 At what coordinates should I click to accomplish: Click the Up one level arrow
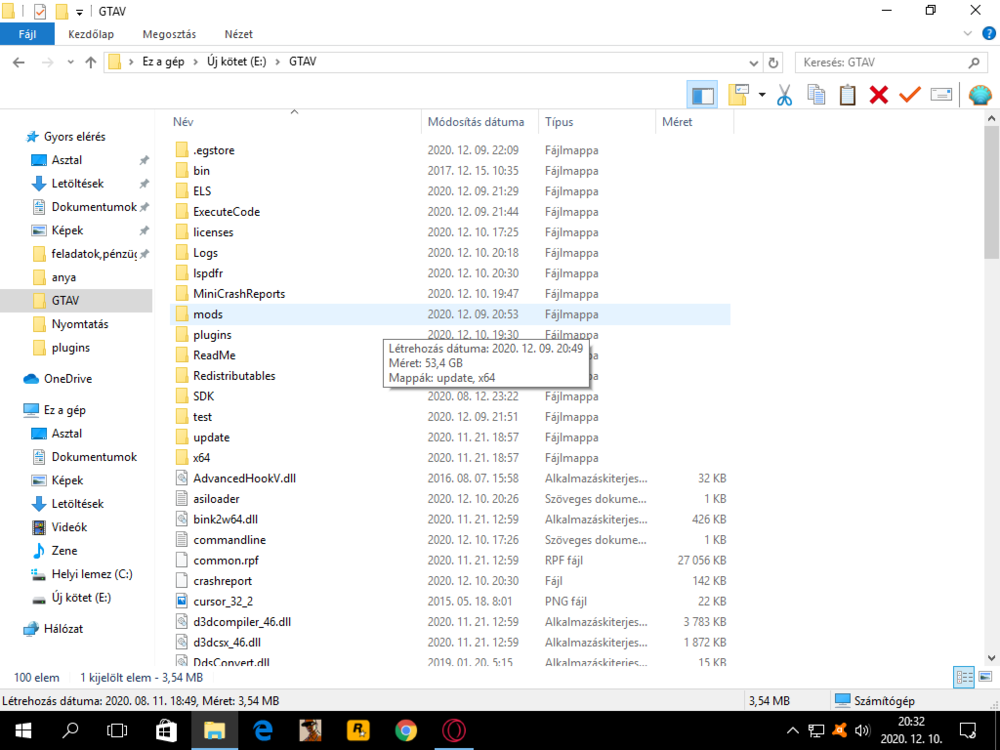tap(91, 62)
